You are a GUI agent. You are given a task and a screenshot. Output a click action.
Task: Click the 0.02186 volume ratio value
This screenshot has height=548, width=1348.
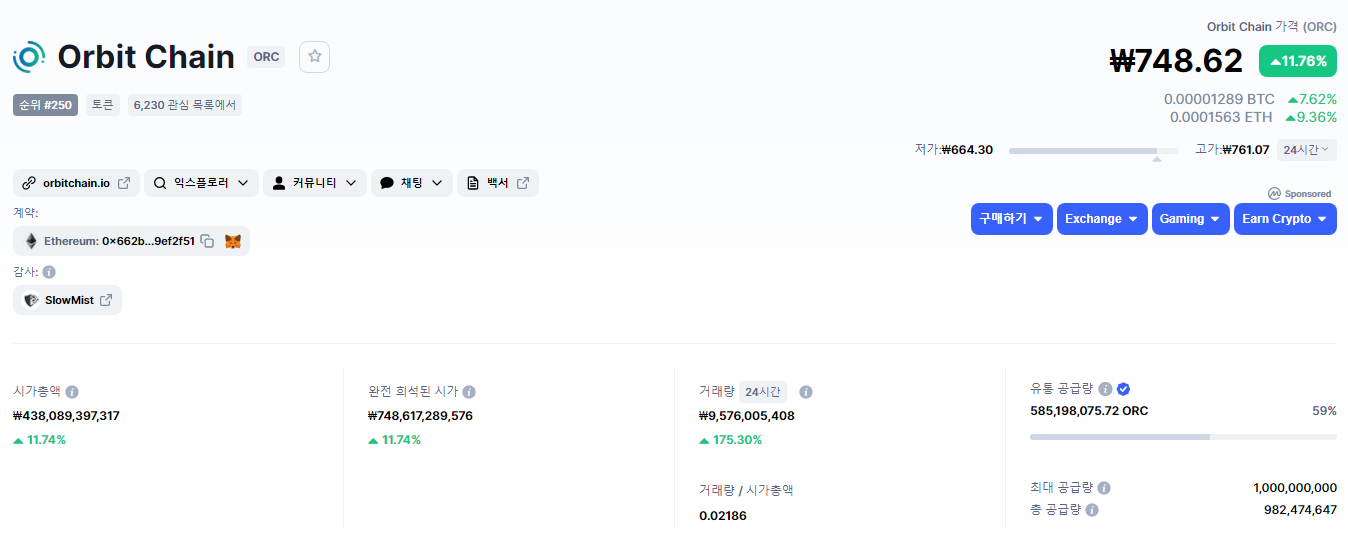[723, 516]
